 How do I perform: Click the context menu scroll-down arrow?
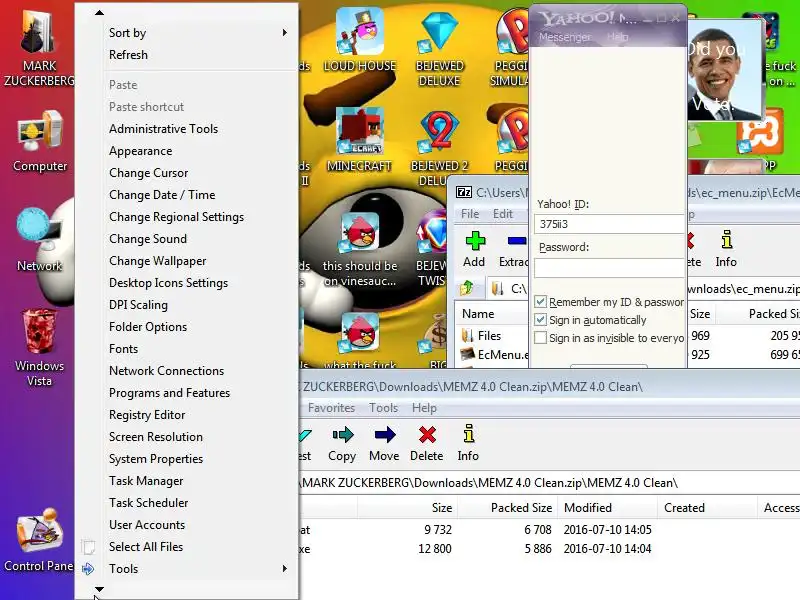[99, 589]
